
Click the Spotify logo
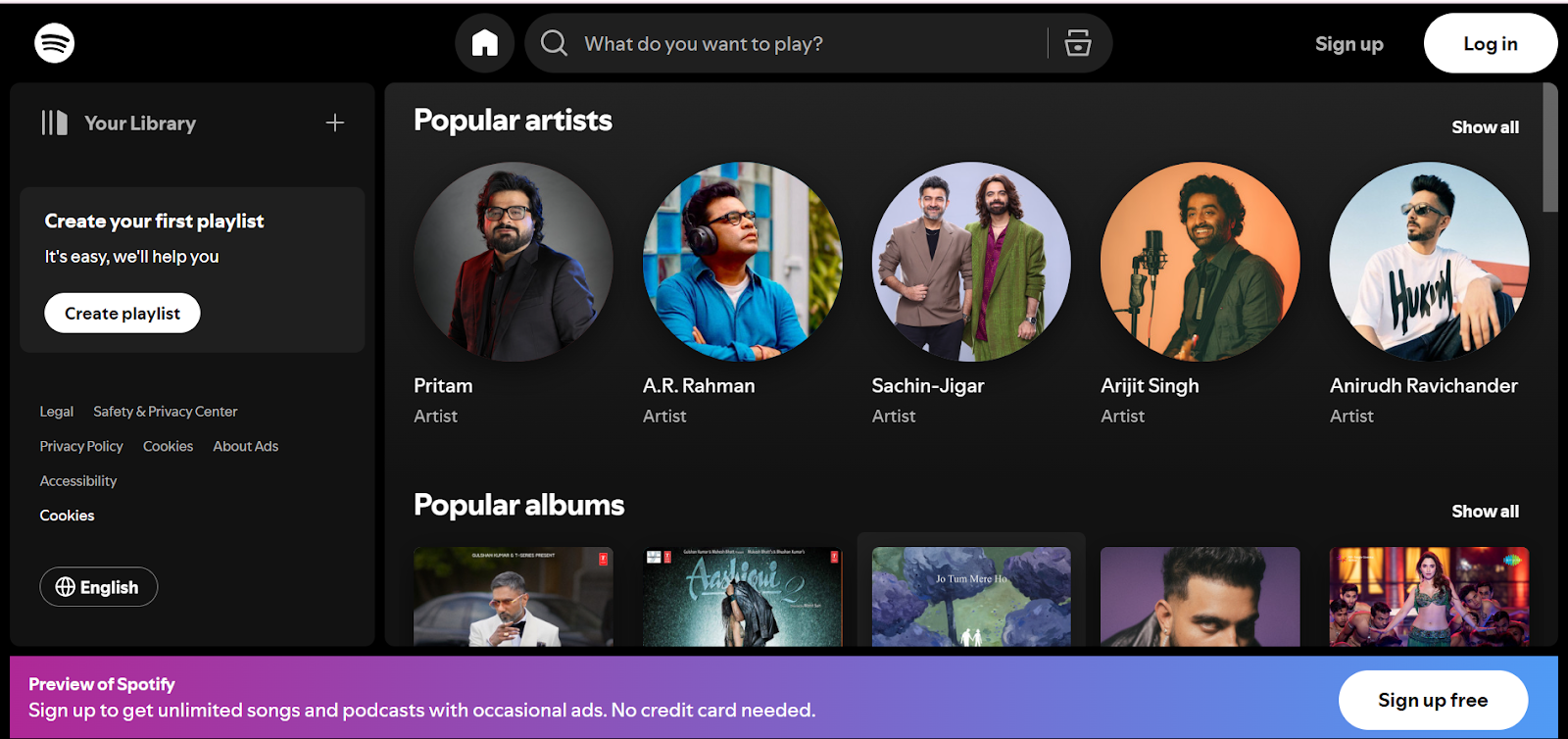coord(54,43)
